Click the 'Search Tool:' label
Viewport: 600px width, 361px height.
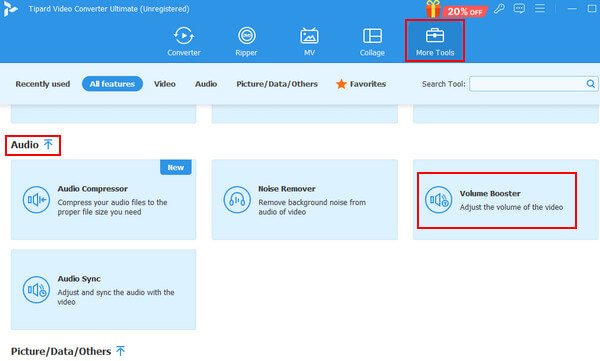[x=443, y=84]
